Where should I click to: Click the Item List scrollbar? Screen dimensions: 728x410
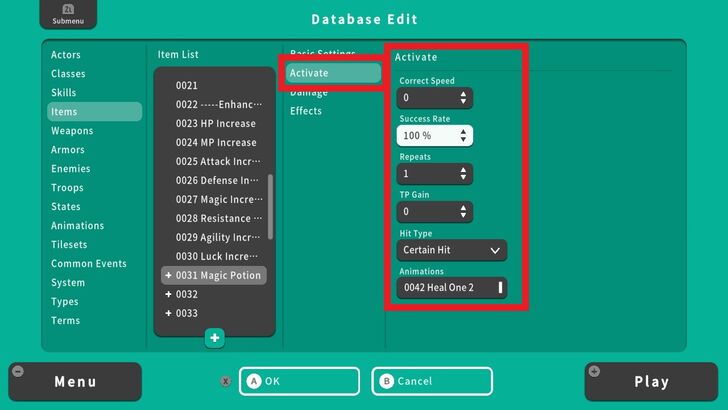[x=270, y=207]
